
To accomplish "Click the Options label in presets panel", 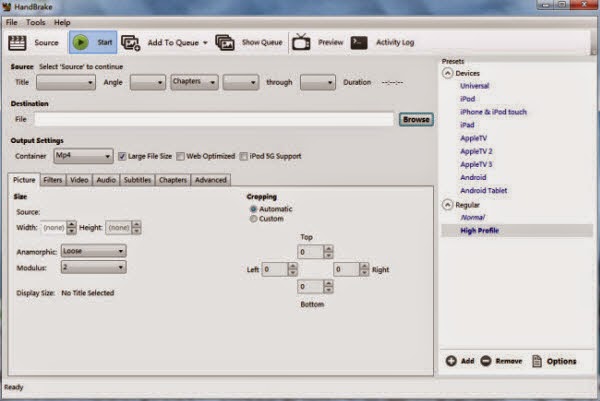I will (561, 361).
